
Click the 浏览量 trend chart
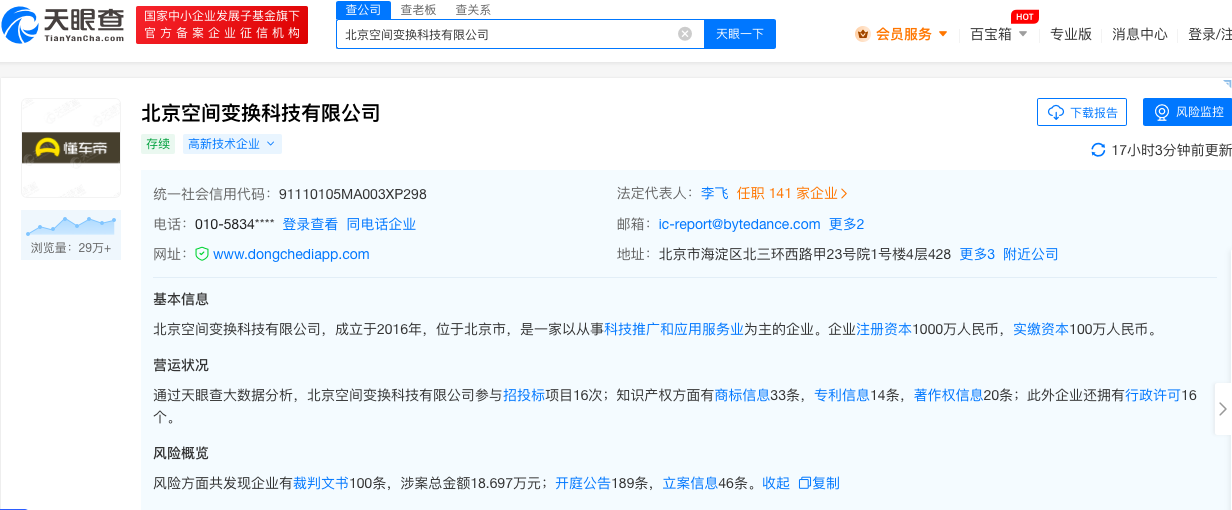[71, 225]
